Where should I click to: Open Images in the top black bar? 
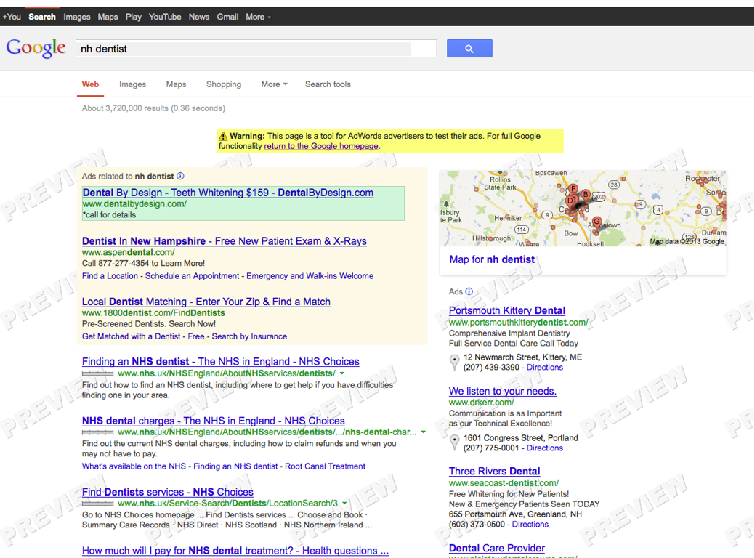coord(77,17)
